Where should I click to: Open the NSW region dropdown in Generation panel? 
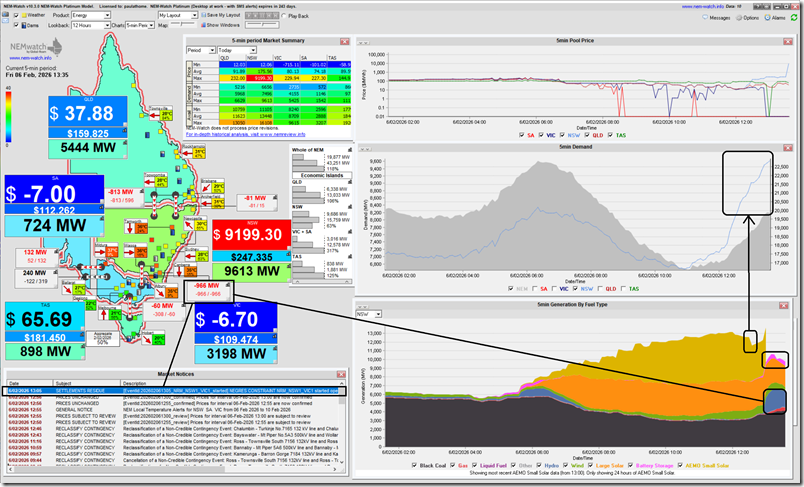[369, 314]
